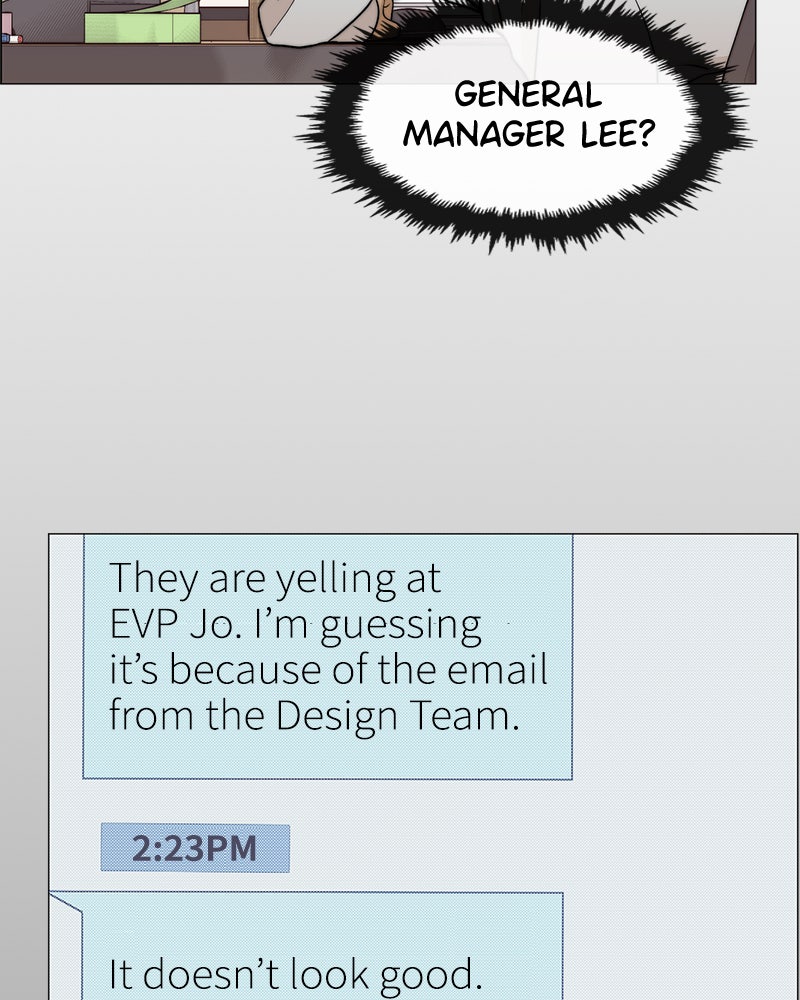Click the phrase 'They are yelling at'
This screenshot has width=800, height=1000.
pos(275,580)
